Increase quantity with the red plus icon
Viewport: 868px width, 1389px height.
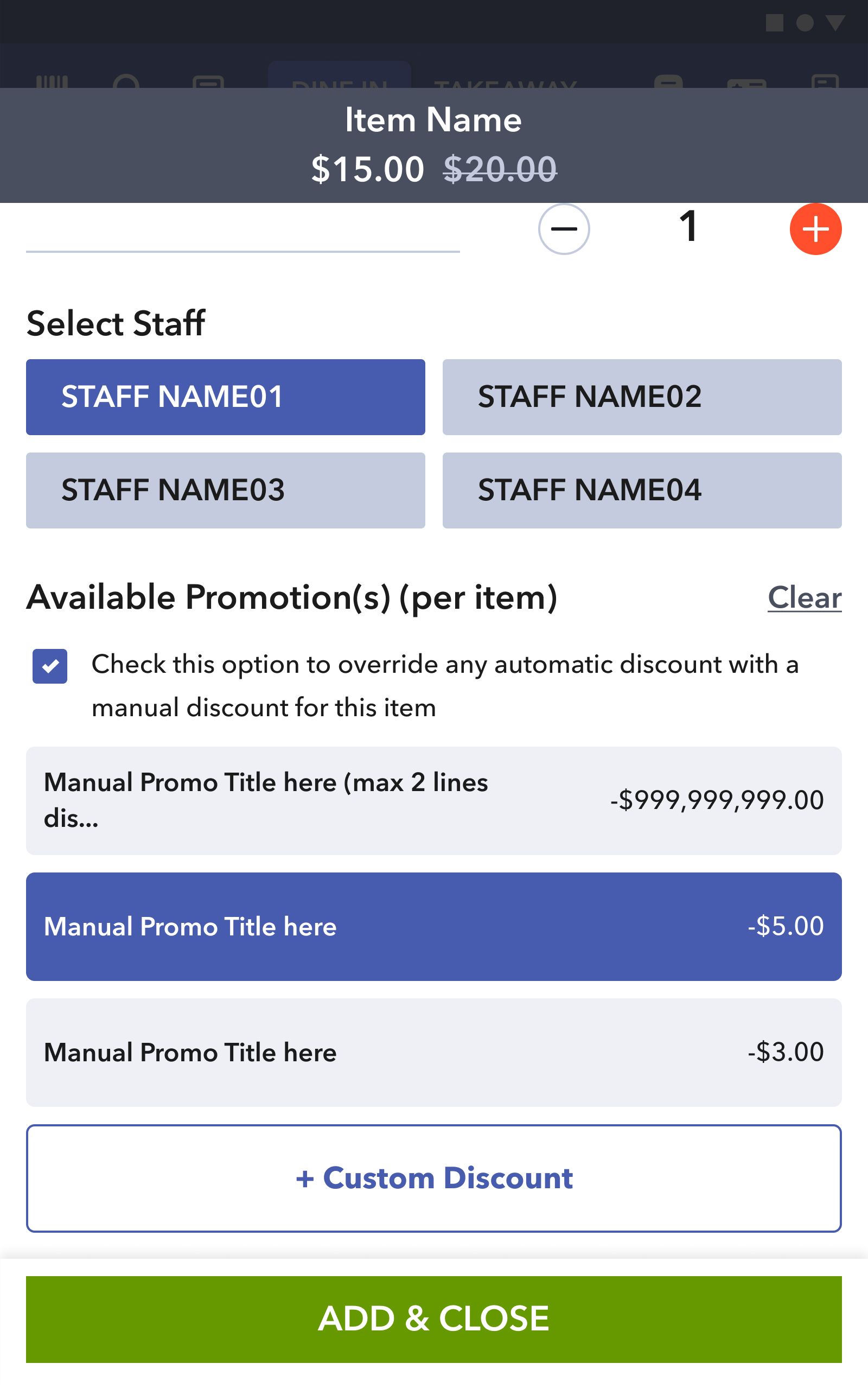click(x=816, y=229)
